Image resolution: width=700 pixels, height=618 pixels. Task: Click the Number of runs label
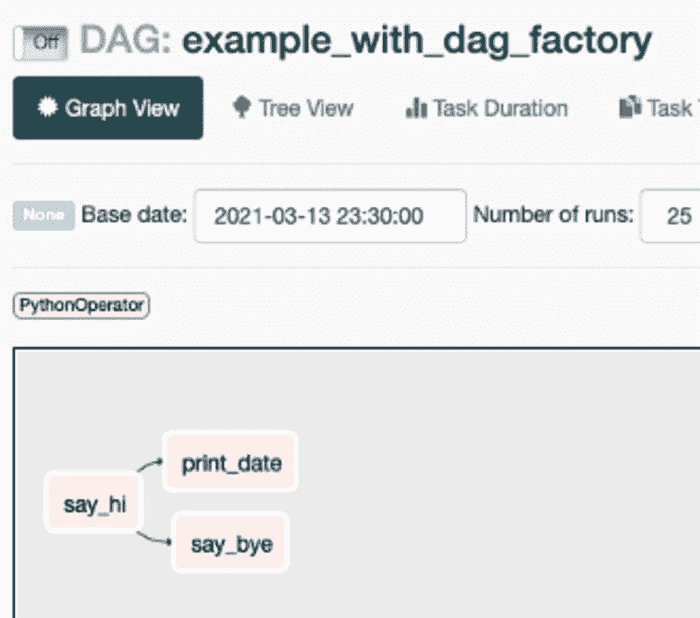click(553, 215)
